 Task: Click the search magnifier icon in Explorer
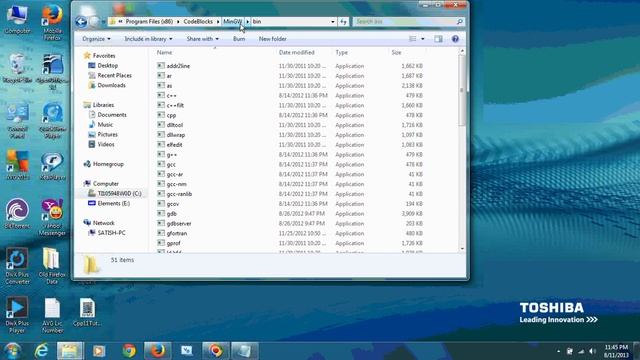click(x=460, y=22)
